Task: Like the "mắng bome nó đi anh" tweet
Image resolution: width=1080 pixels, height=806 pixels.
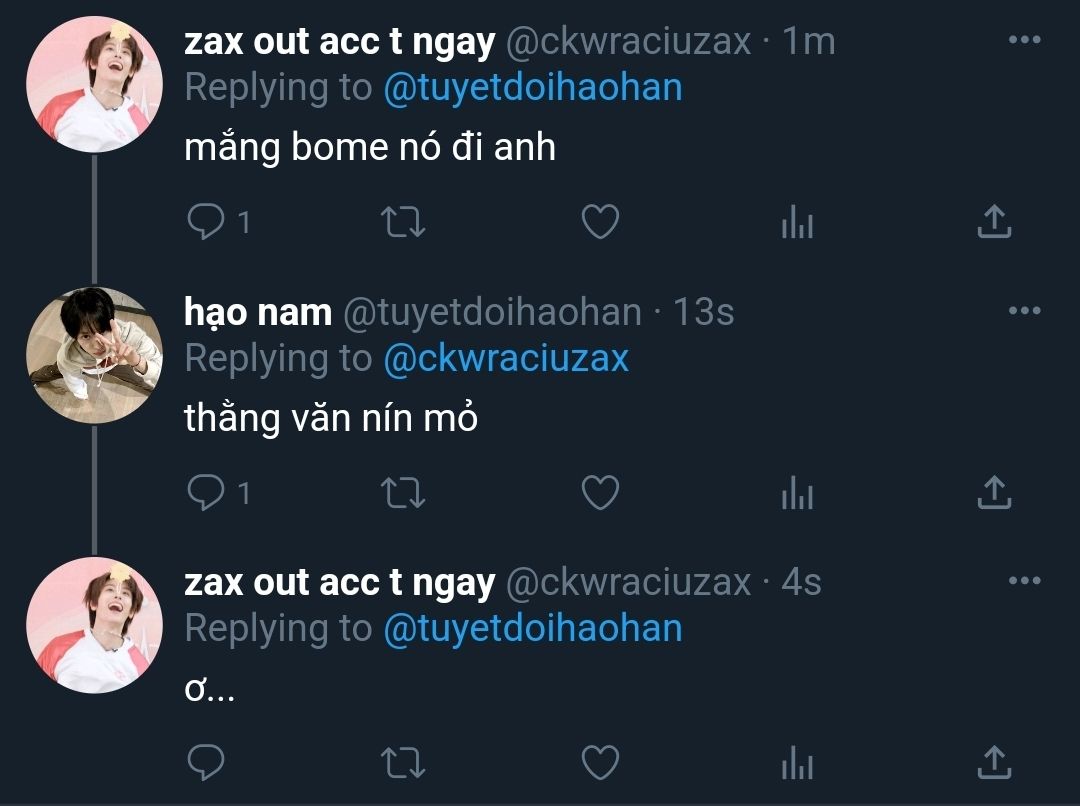Action: (601, 222)
